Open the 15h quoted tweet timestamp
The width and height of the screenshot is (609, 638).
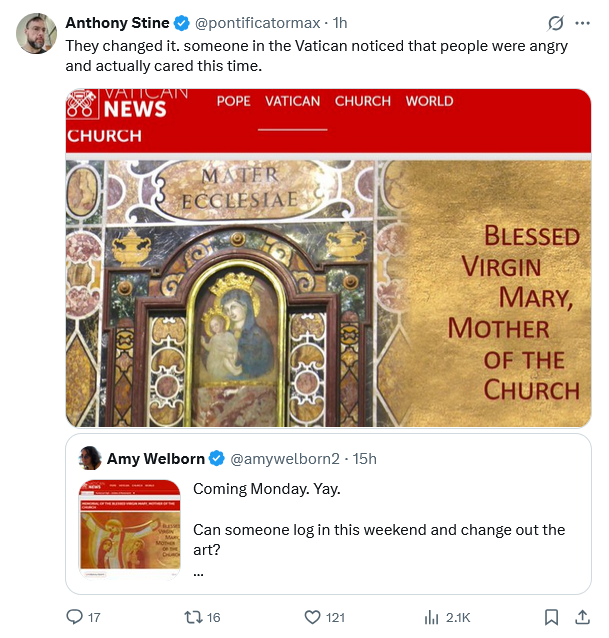tap(363, 459)
